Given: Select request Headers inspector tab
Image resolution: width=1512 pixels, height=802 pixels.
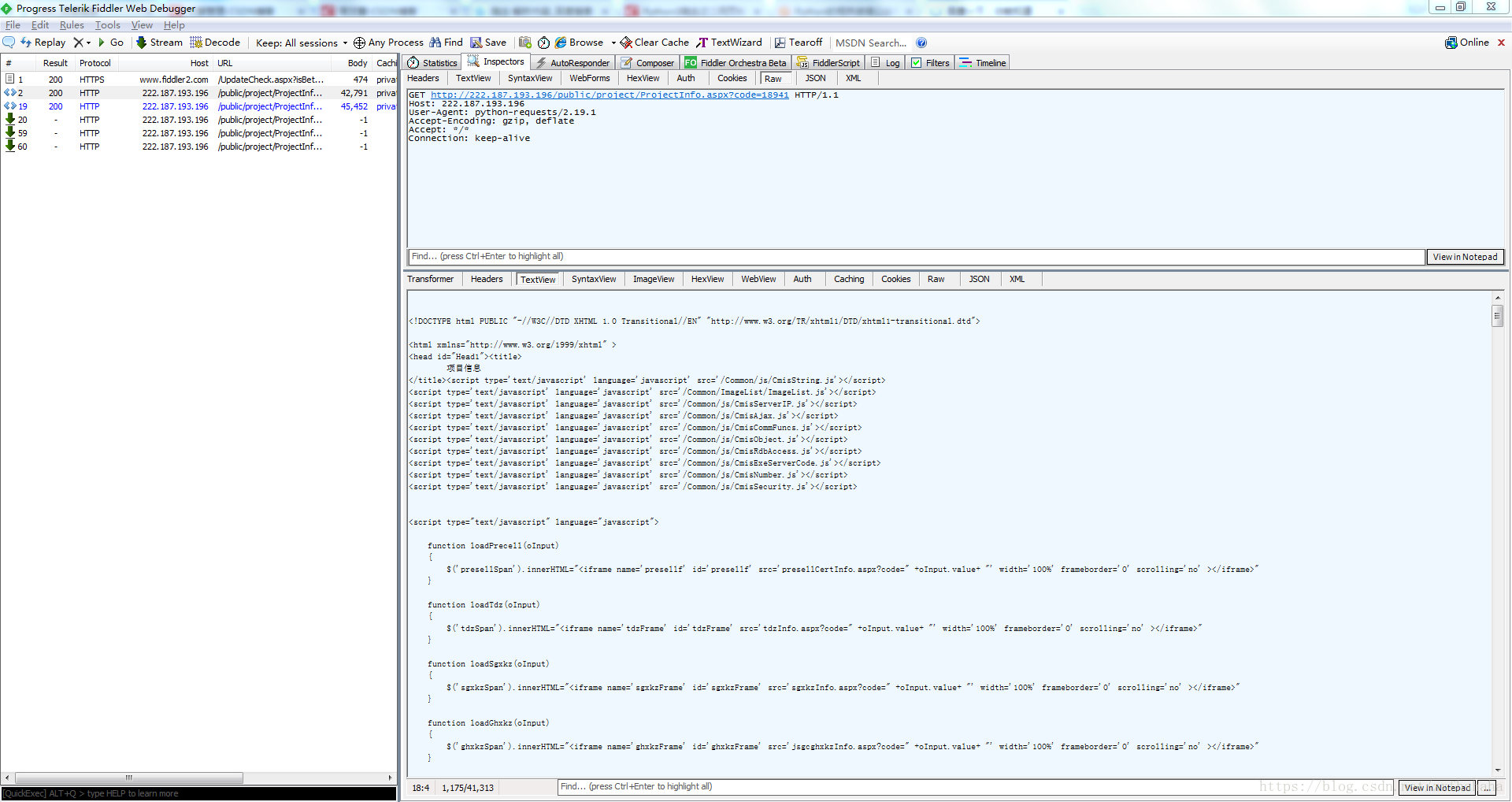Looking at the screenshot, I should 423,78.
